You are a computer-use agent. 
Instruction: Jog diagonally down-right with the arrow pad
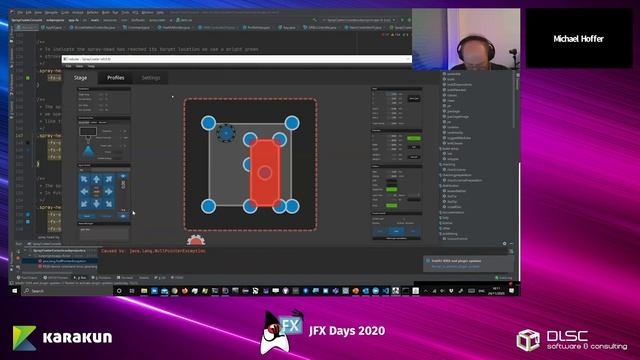pos(109,203)
